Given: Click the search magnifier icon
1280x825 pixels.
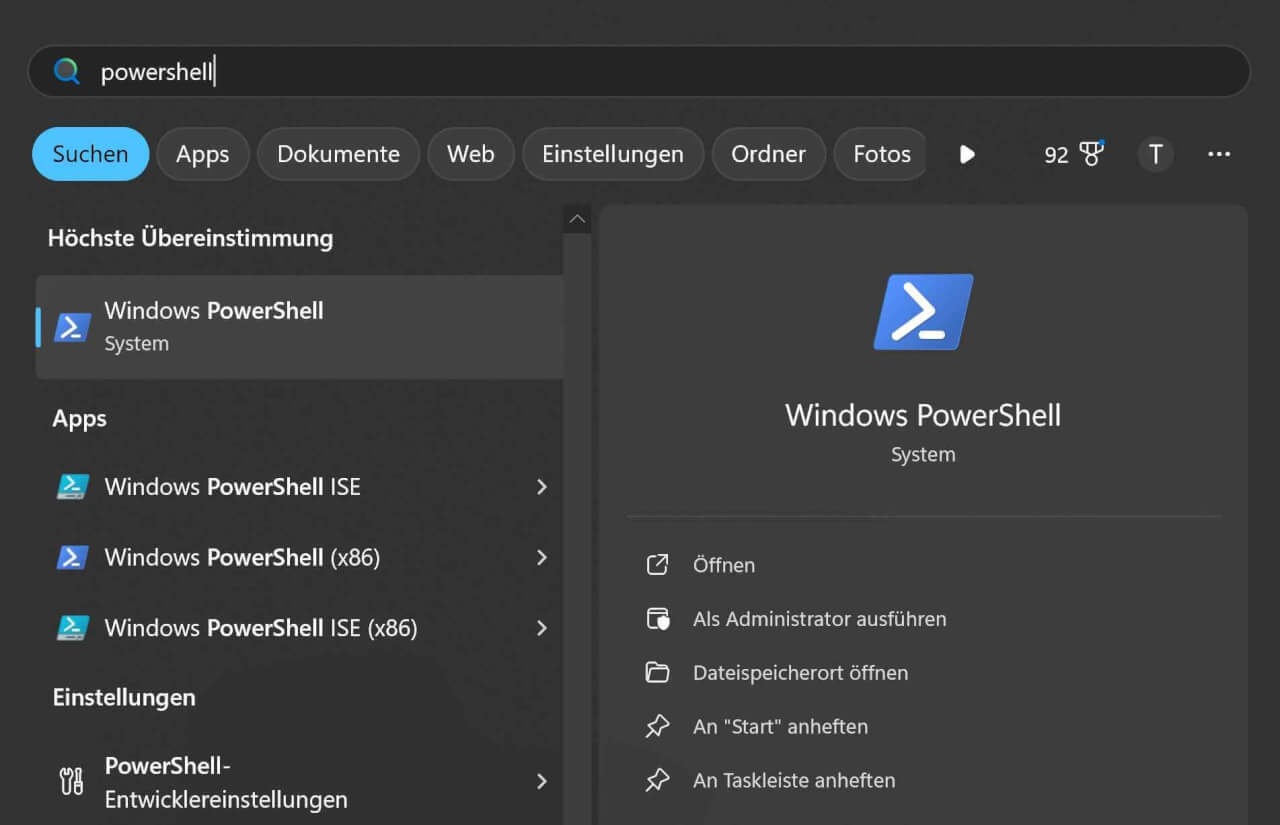Looking at the screenshot, I should pyautogui.click(x=66, y=71).
